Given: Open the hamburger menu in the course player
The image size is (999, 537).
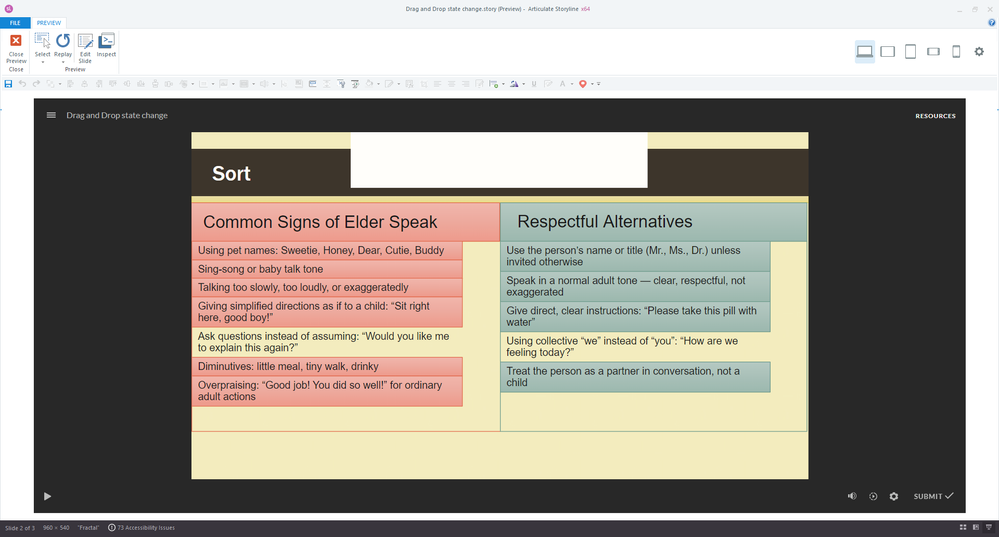Looking at the screenshot, I should [x=51, y=115].
